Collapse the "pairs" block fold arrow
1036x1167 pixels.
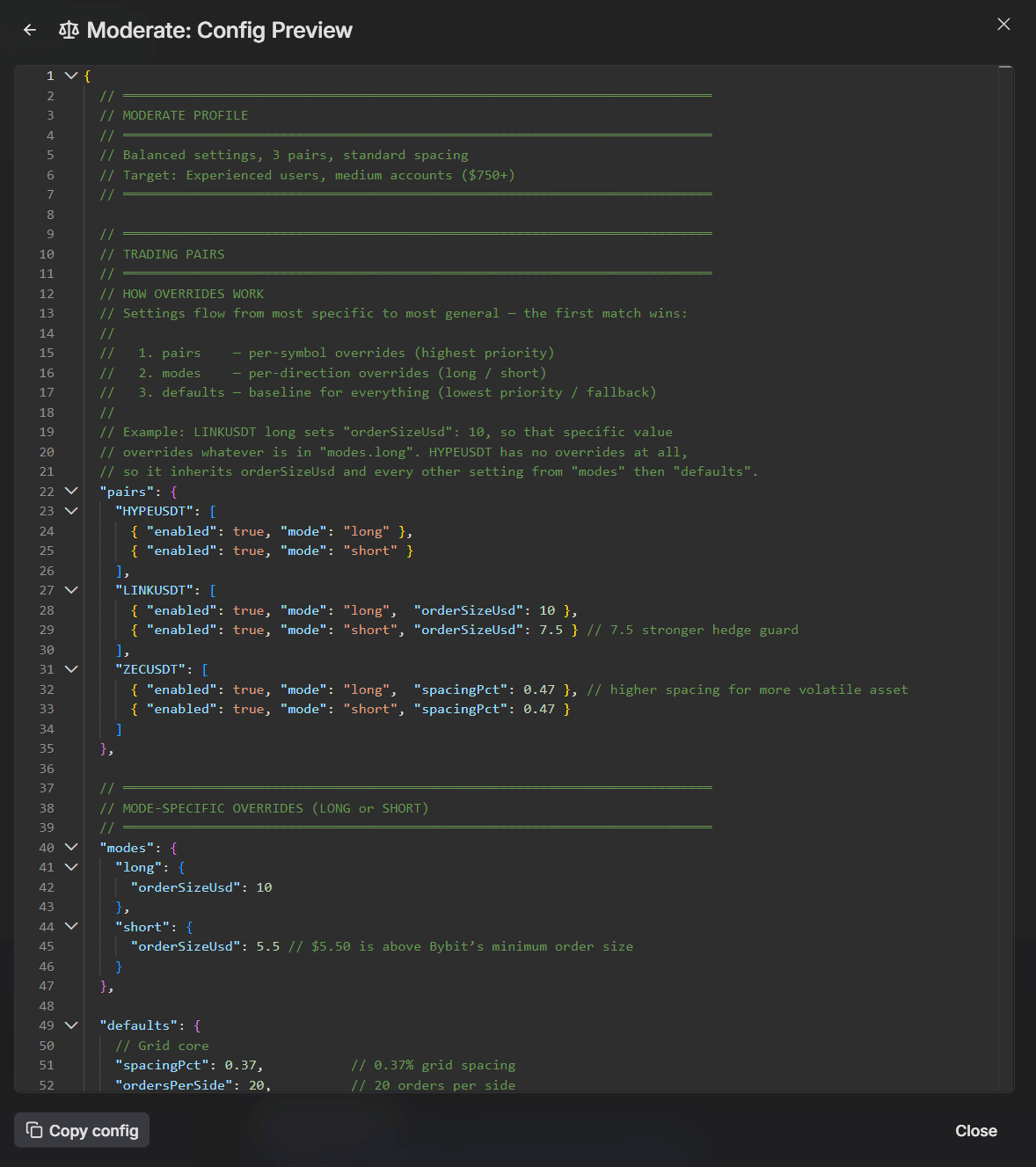click(x=71, y=492)
